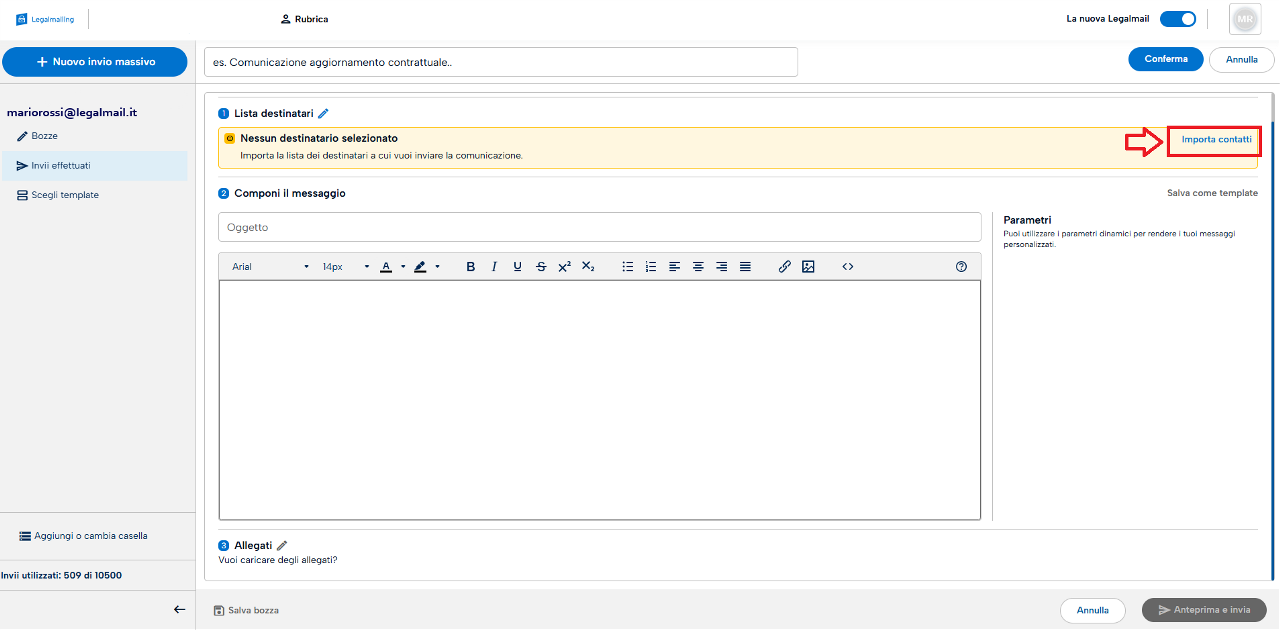1280x630 pixels.
Task: Toggle bold formatting in editor toolbar
Action: tap(470, 267)
